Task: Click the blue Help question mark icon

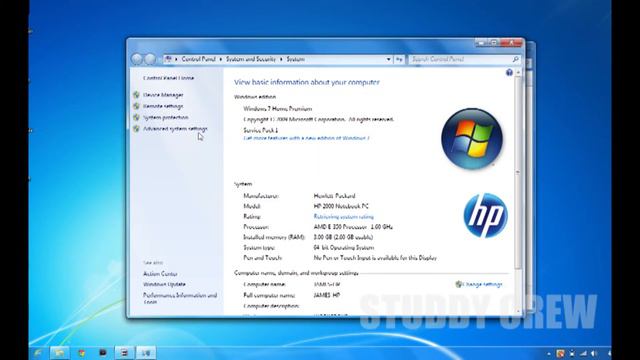Action: 509,73
